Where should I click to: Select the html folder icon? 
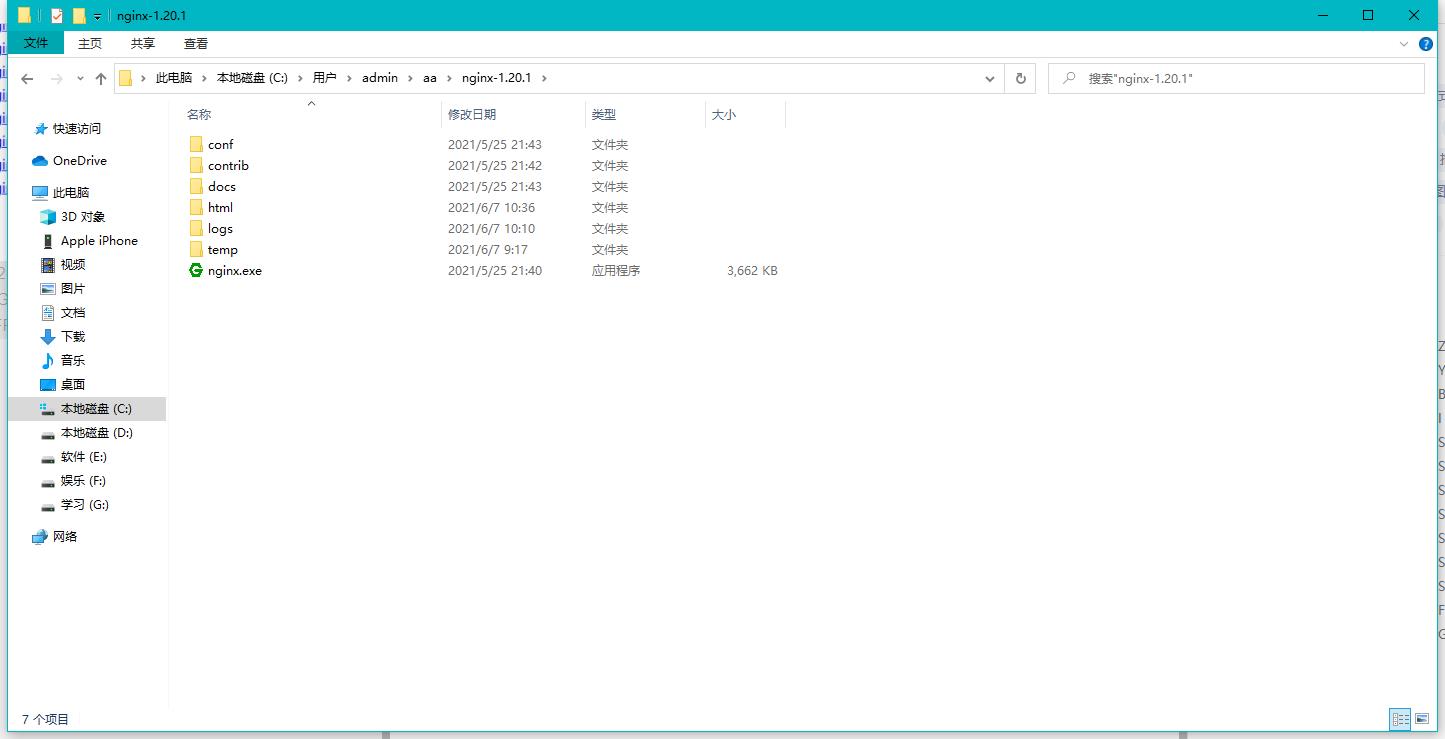(196, 208)
